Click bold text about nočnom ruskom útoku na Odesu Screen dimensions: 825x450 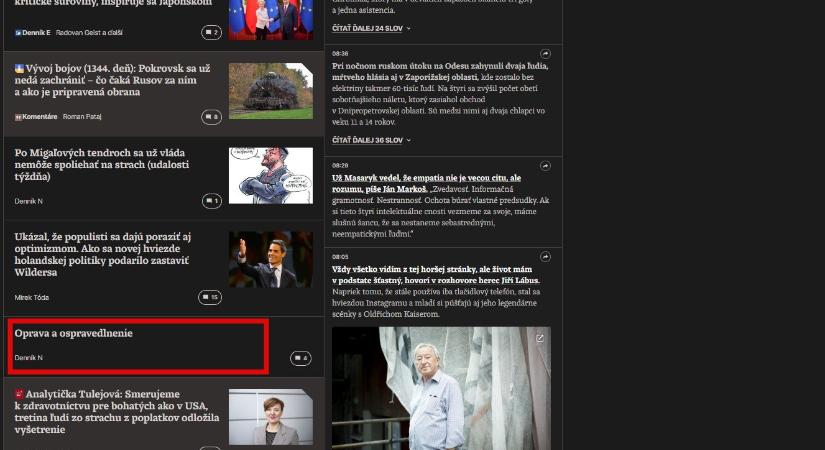(x=440, y=72)
